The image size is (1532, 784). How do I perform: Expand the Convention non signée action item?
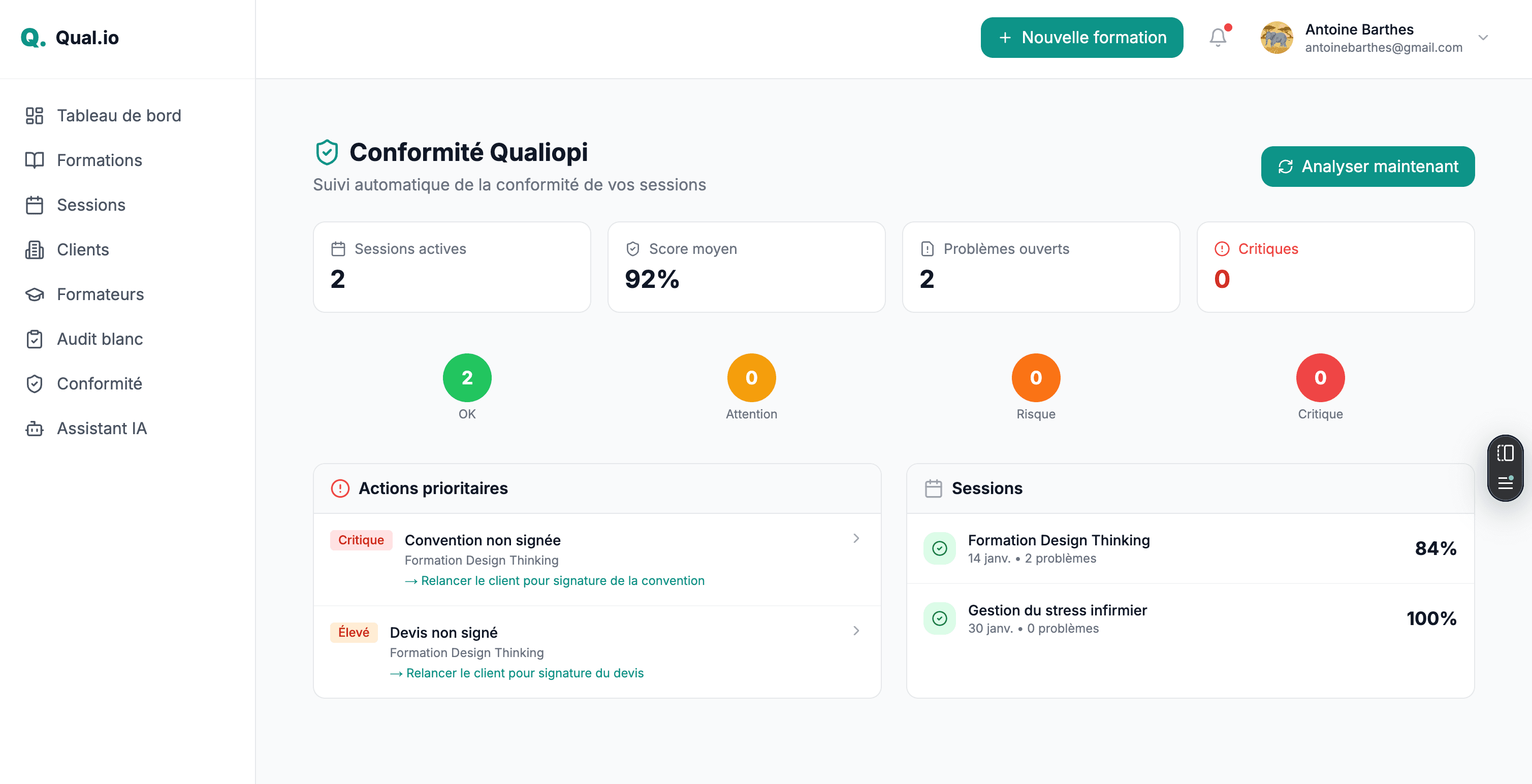coord(856,539)
